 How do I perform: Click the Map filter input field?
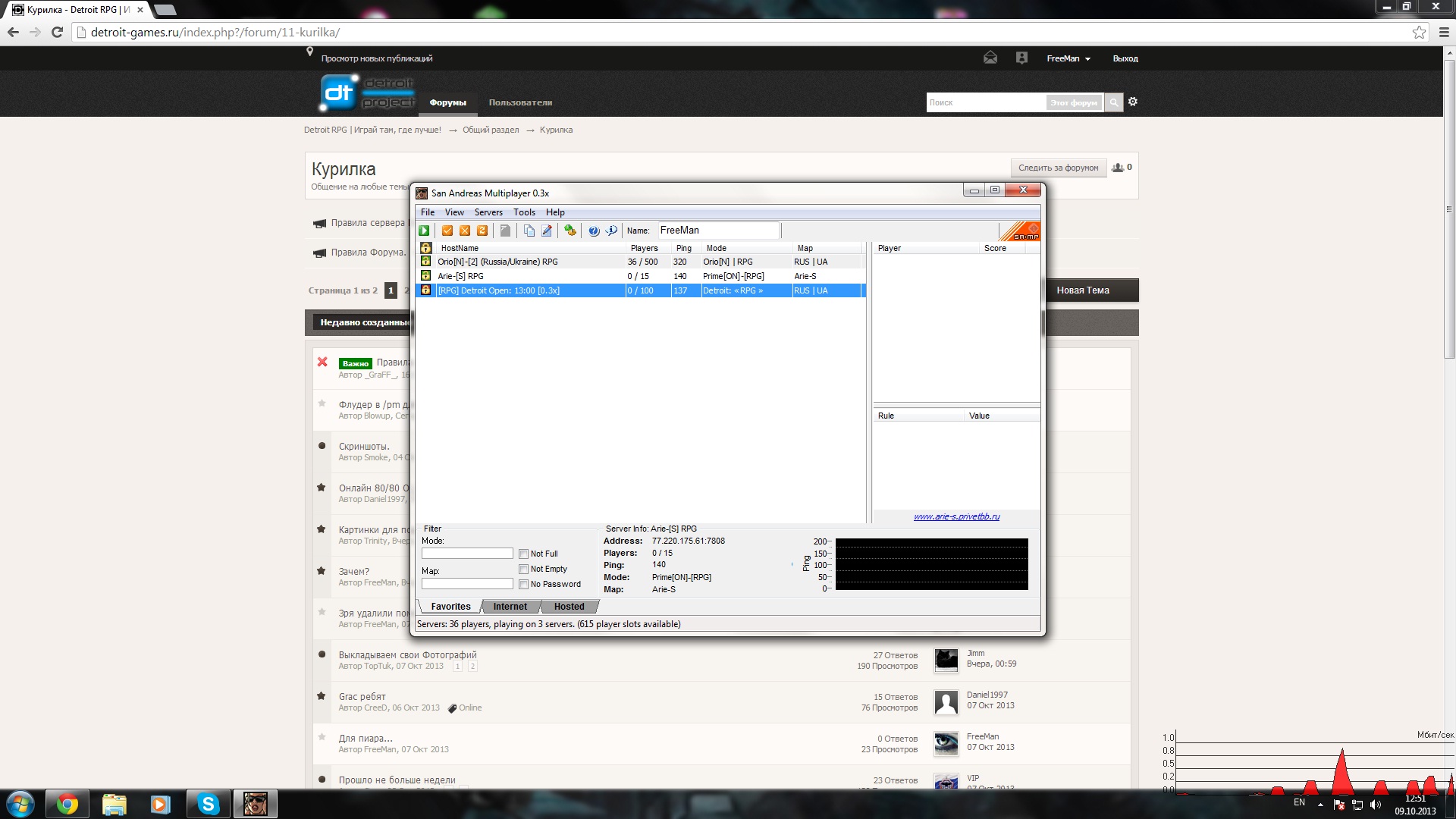point(467,584)
